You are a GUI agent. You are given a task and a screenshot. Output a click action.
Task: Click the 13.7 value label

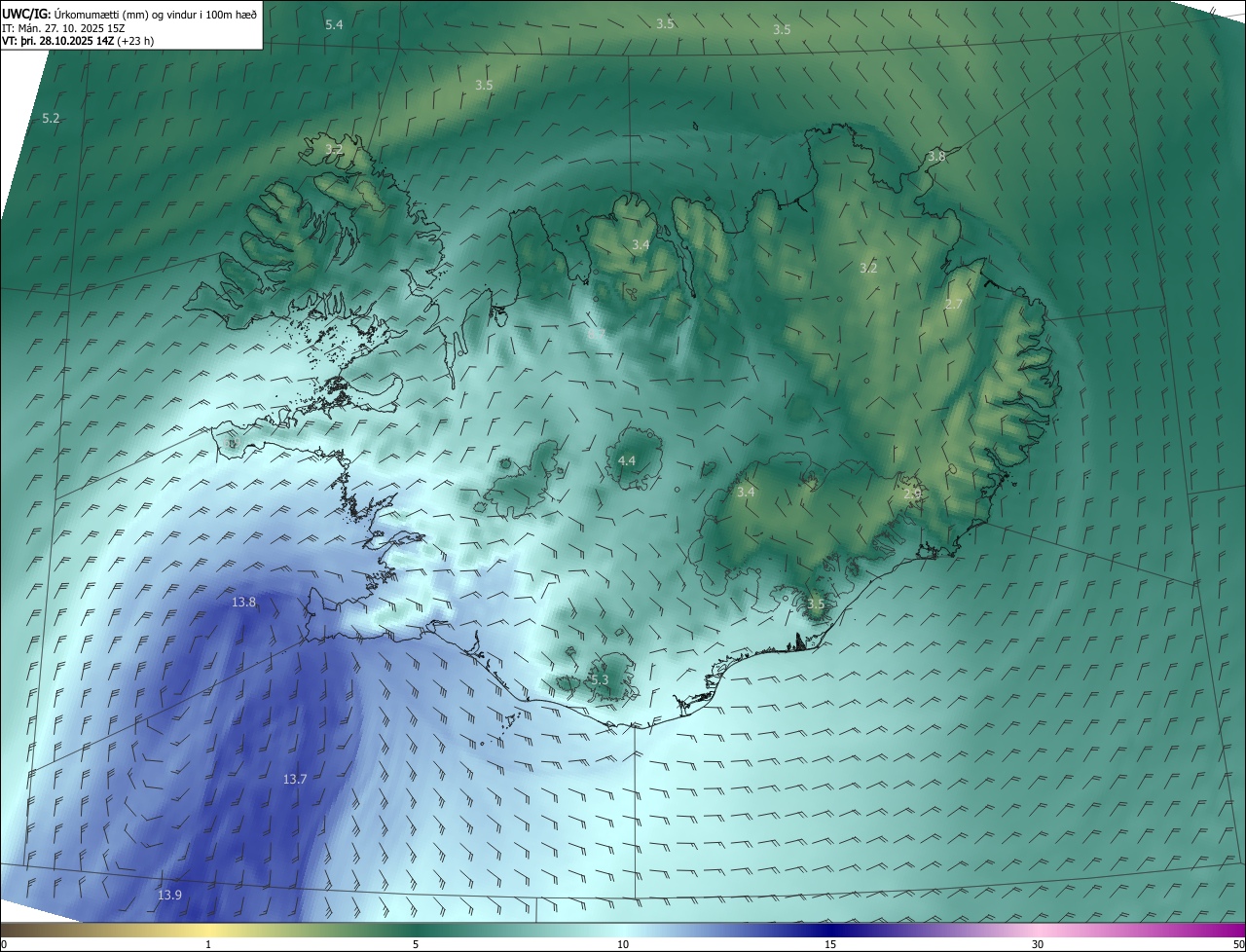point(295,779)
